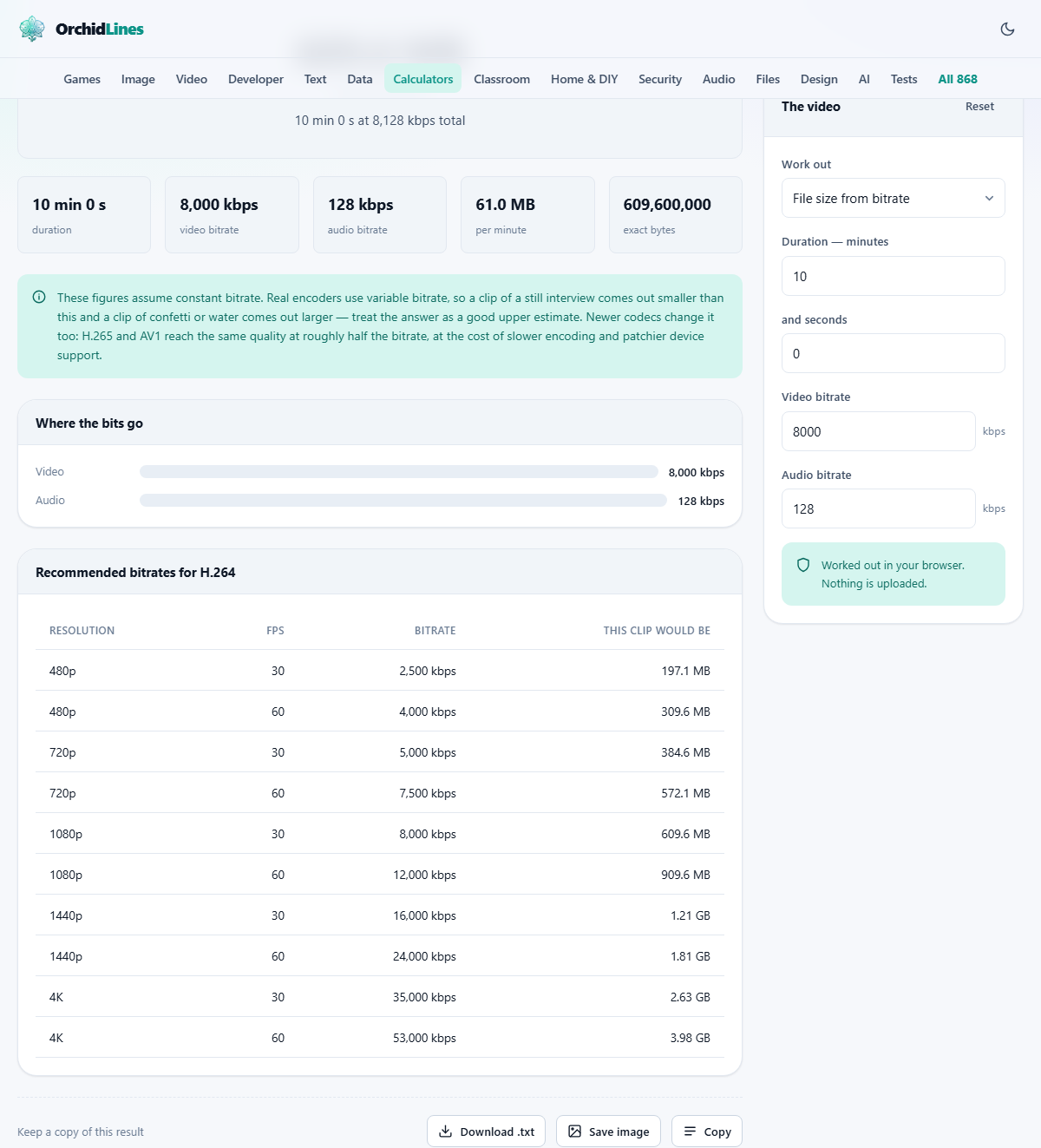Open the Image category
This screenshot has height=1148, width=1041.
coord(138,79)
